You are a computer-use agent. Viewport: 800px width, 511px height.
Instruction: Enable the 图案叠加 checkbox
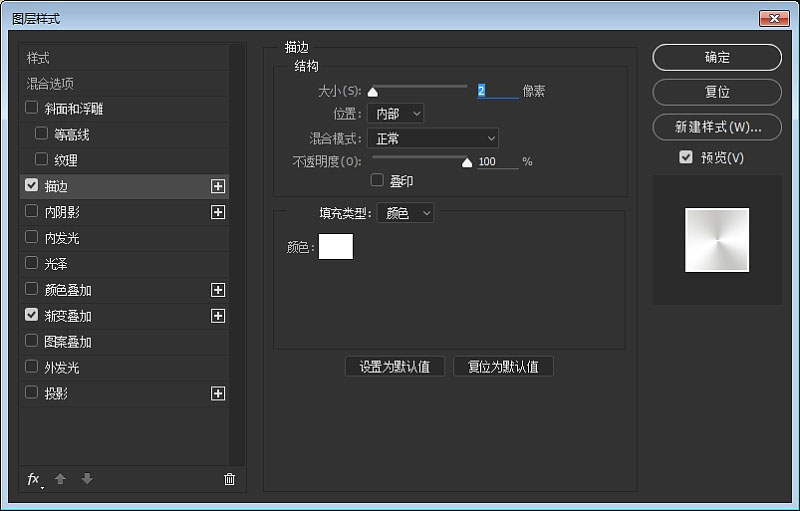tap(32, 340)
